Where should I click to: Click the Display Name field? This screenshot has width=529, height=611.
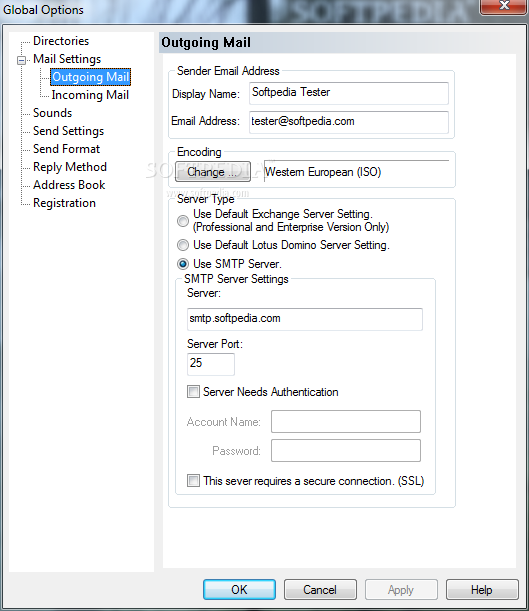[x=349, y=93]
